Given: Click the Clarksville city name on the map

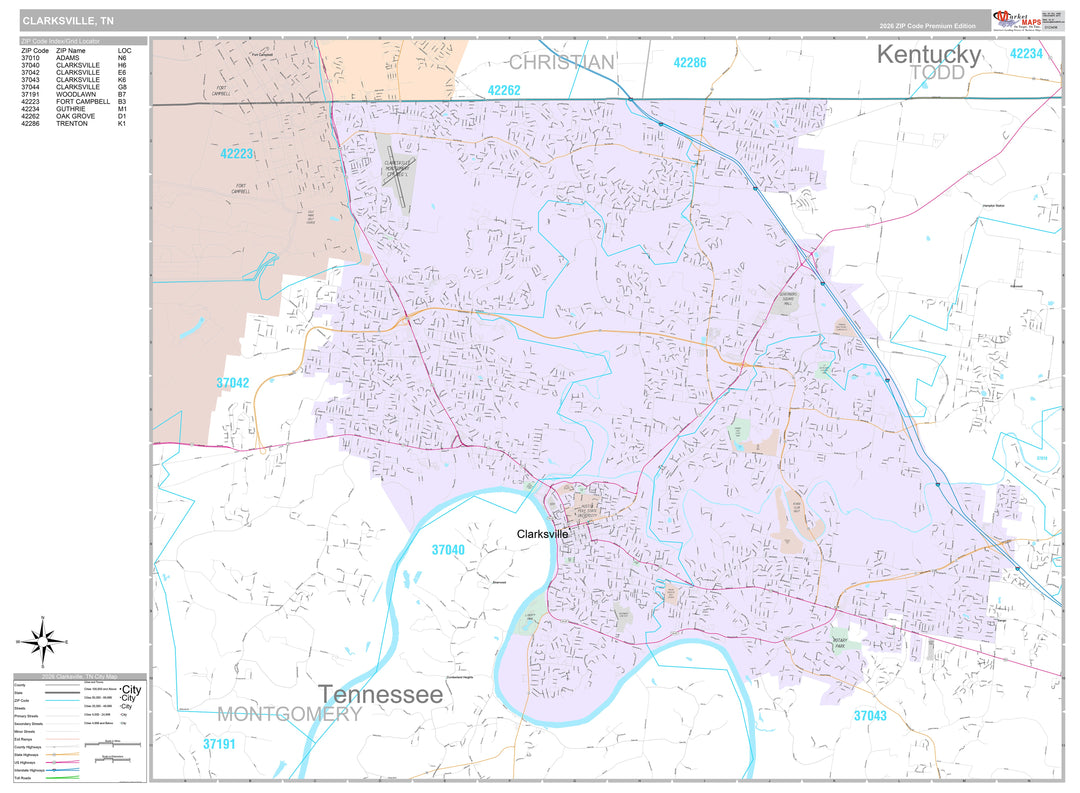Looking at the screenshot, I should (543, 534).
